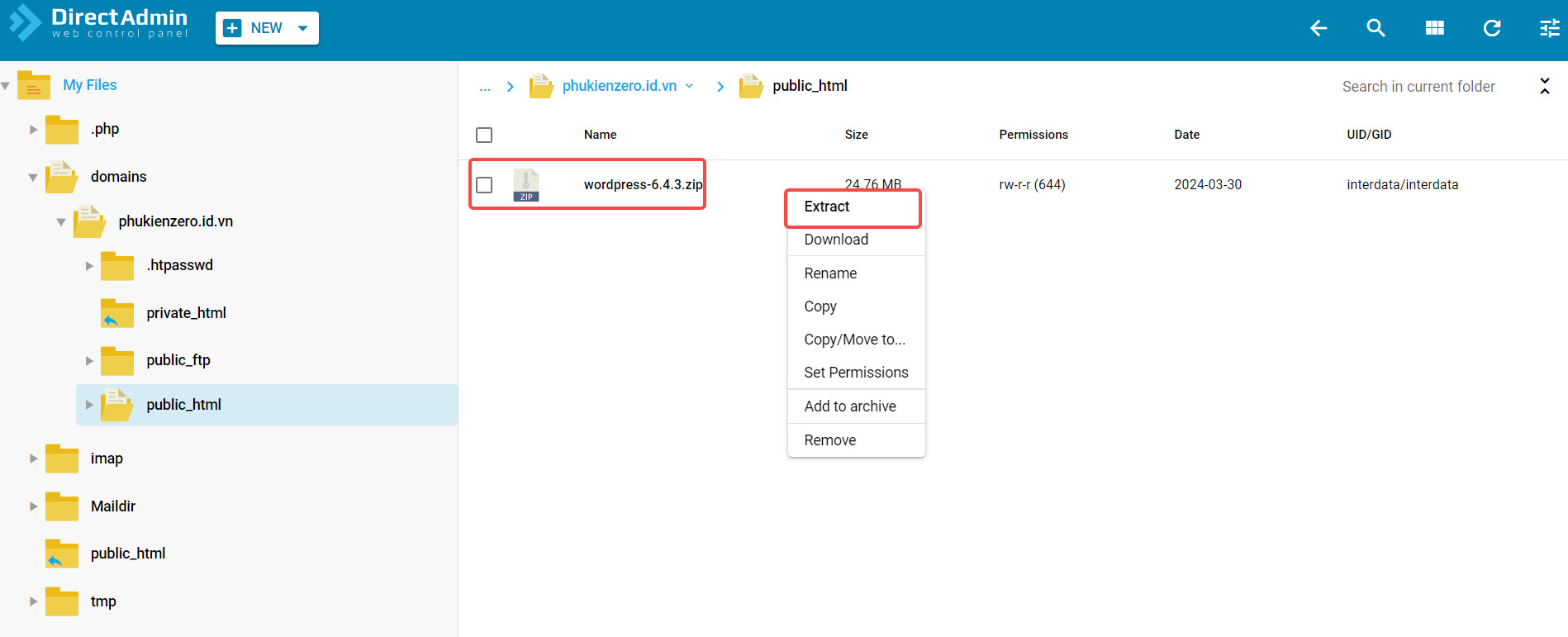Click the breadcrumb phukienzero.id.vn folder icon
The image size is (1568, 637).
pyautogui.click(x=541, y=86)
